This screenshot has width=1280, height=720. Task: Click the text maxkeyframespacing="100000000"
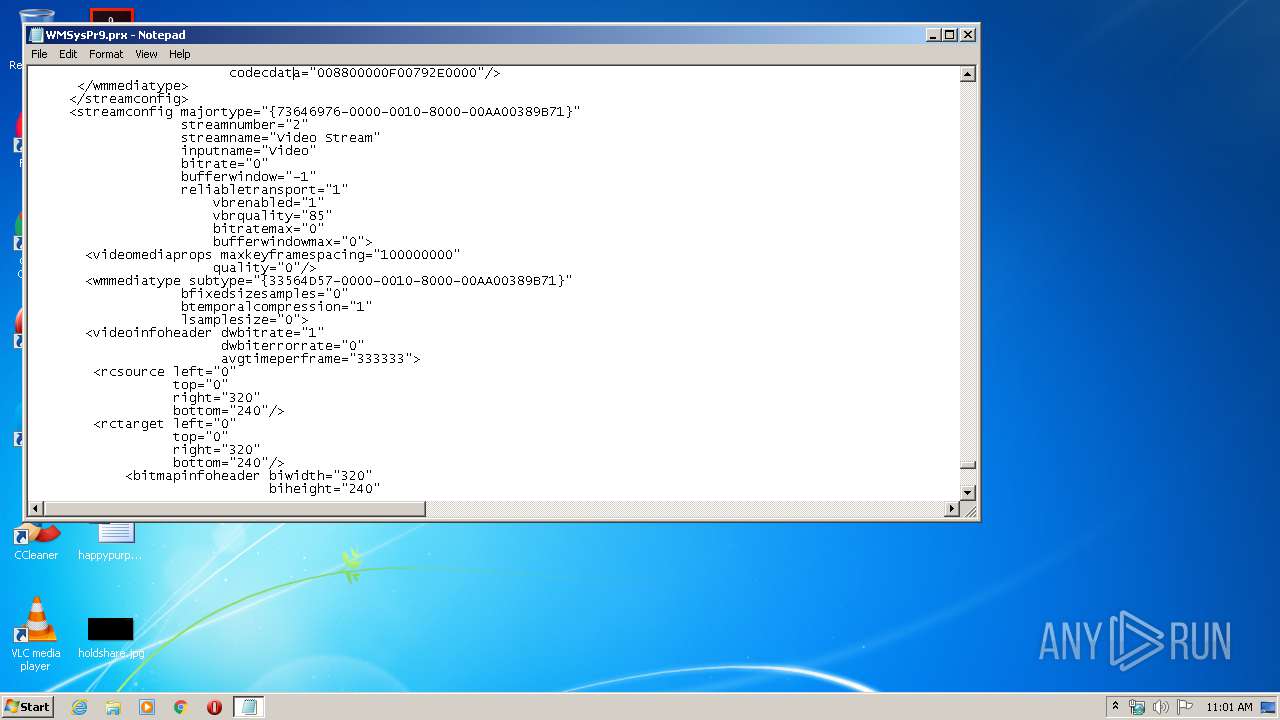tap(340, 254)
